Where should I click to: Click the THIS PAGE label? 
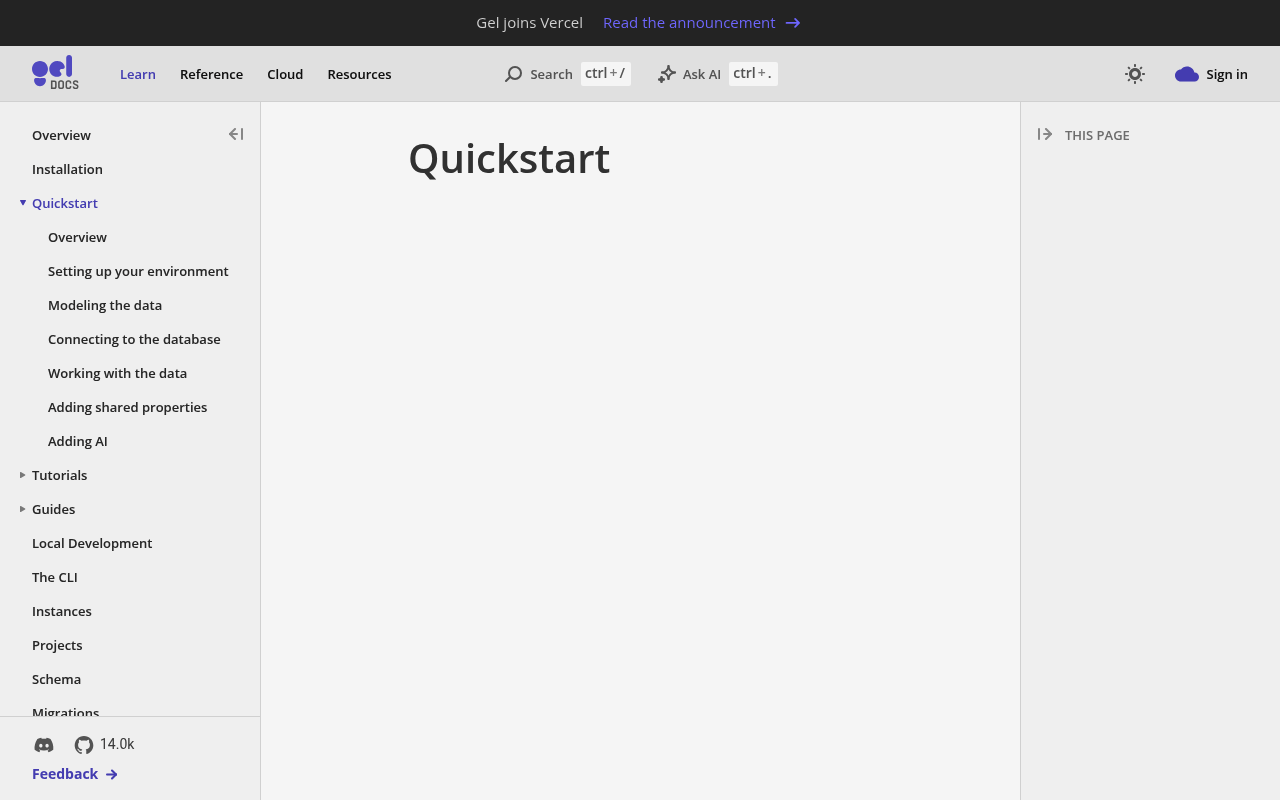point(1097,135)
